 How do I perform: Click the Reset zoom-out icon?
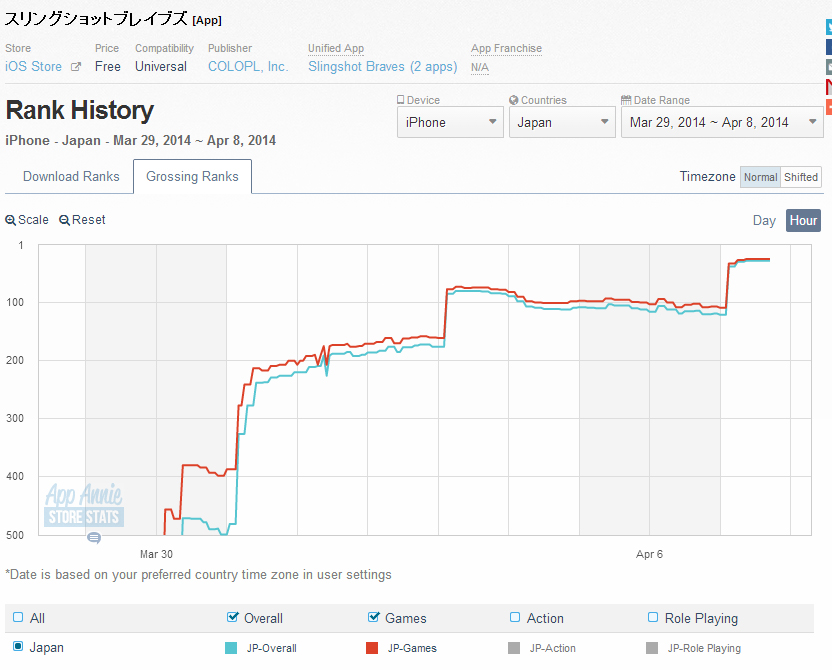coord(64,220)
